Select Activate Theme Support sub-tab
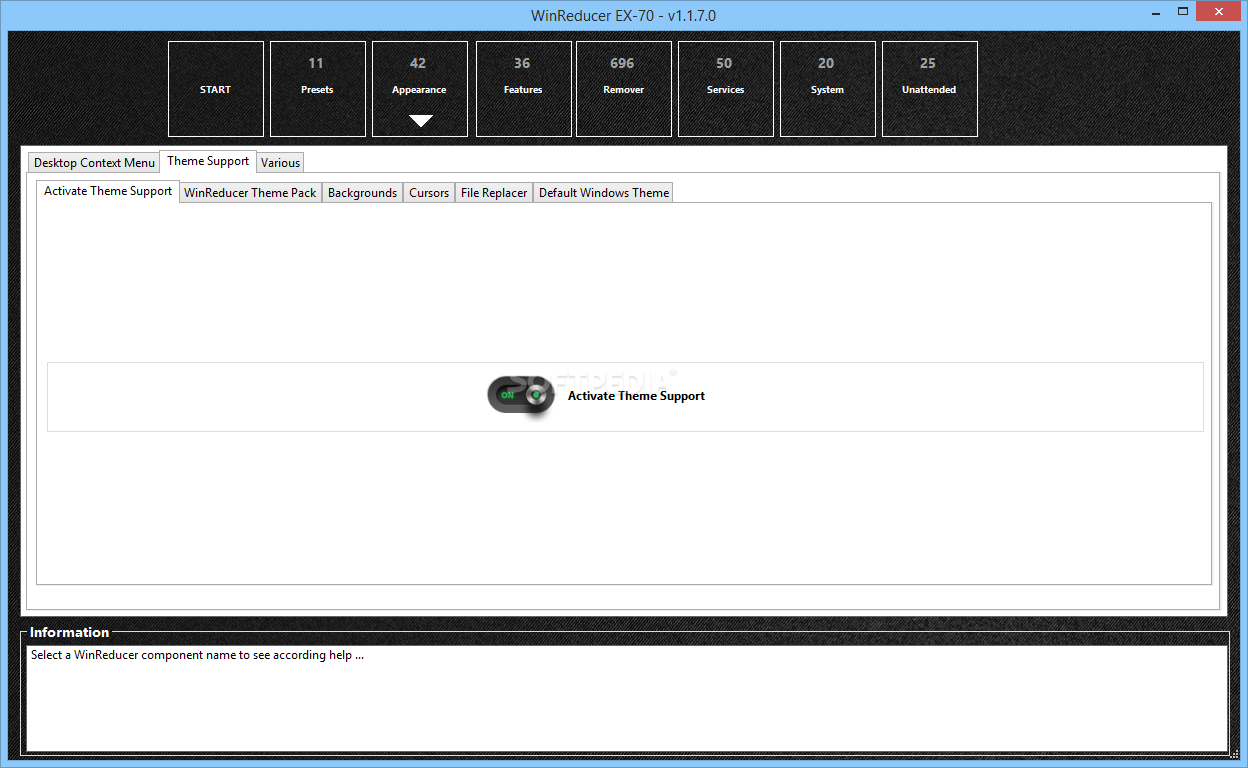 point(108,191)
